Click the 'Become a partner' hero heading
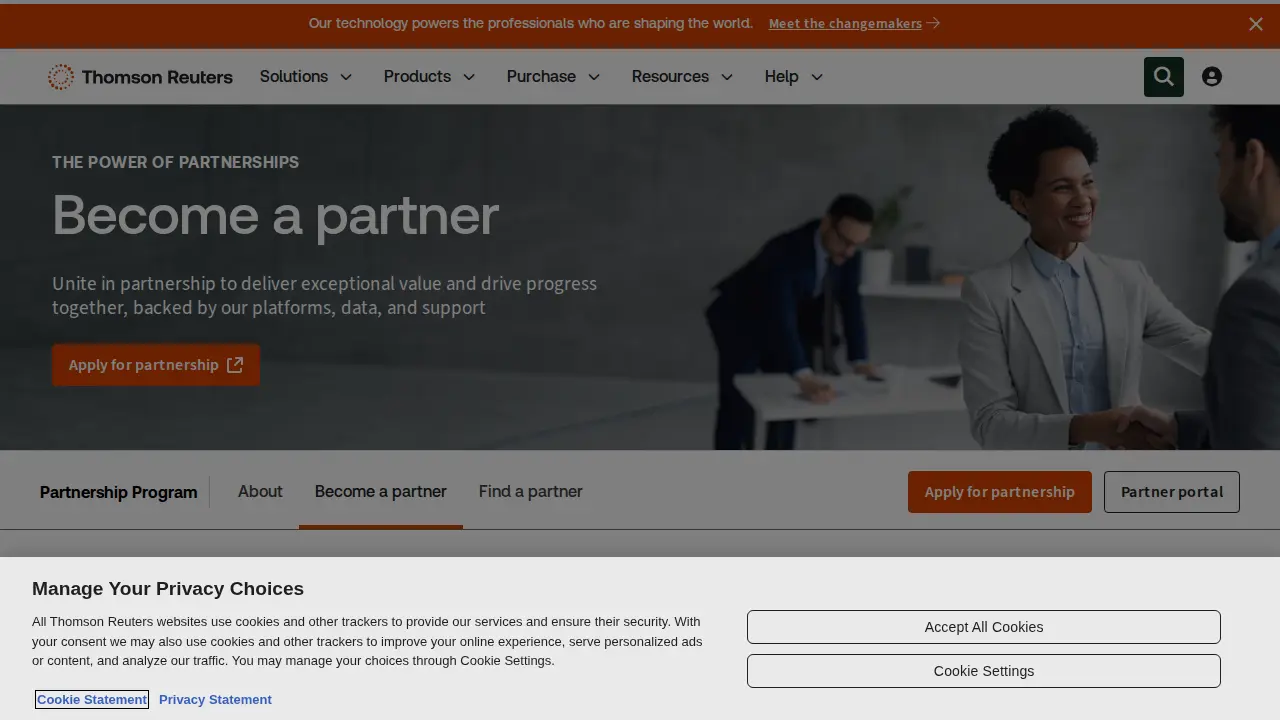This screenshot has height=720, width=1280. [276, 216]
